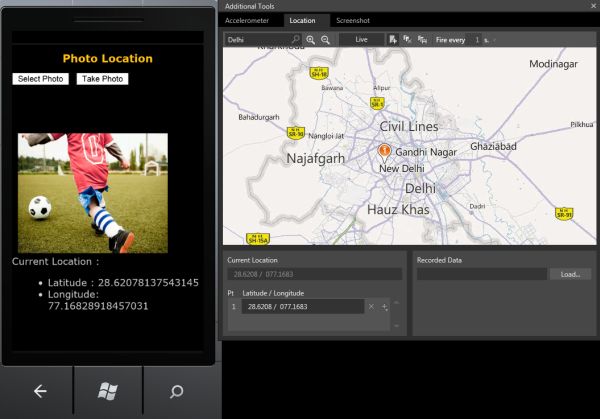Select the point 1 latitude/longitude field
600x419 pixels.
tap(303, 307)
